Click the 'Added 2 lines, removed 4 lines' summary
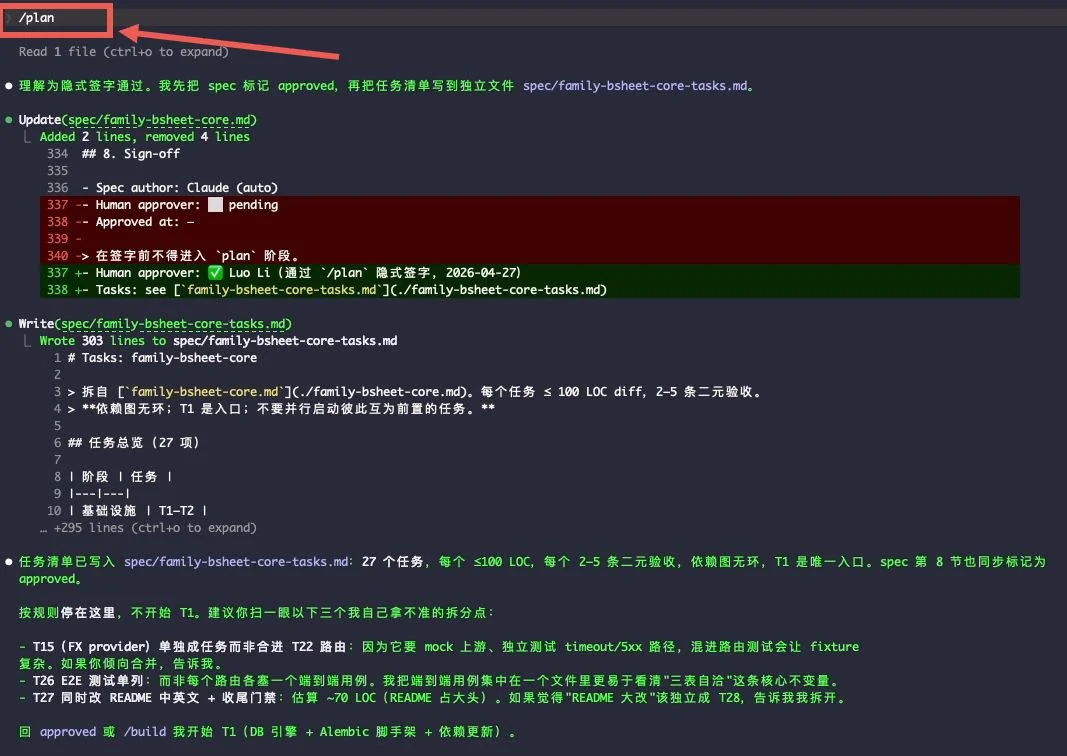1067x756 pixels. [x=147, y=136]
